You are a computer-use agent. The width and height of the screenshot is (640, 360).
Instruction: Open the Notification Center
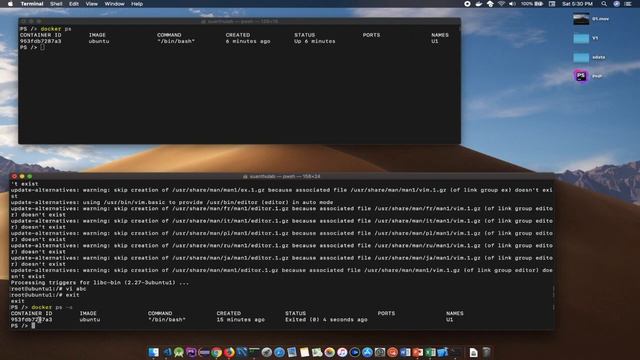[x=628, y=4]
